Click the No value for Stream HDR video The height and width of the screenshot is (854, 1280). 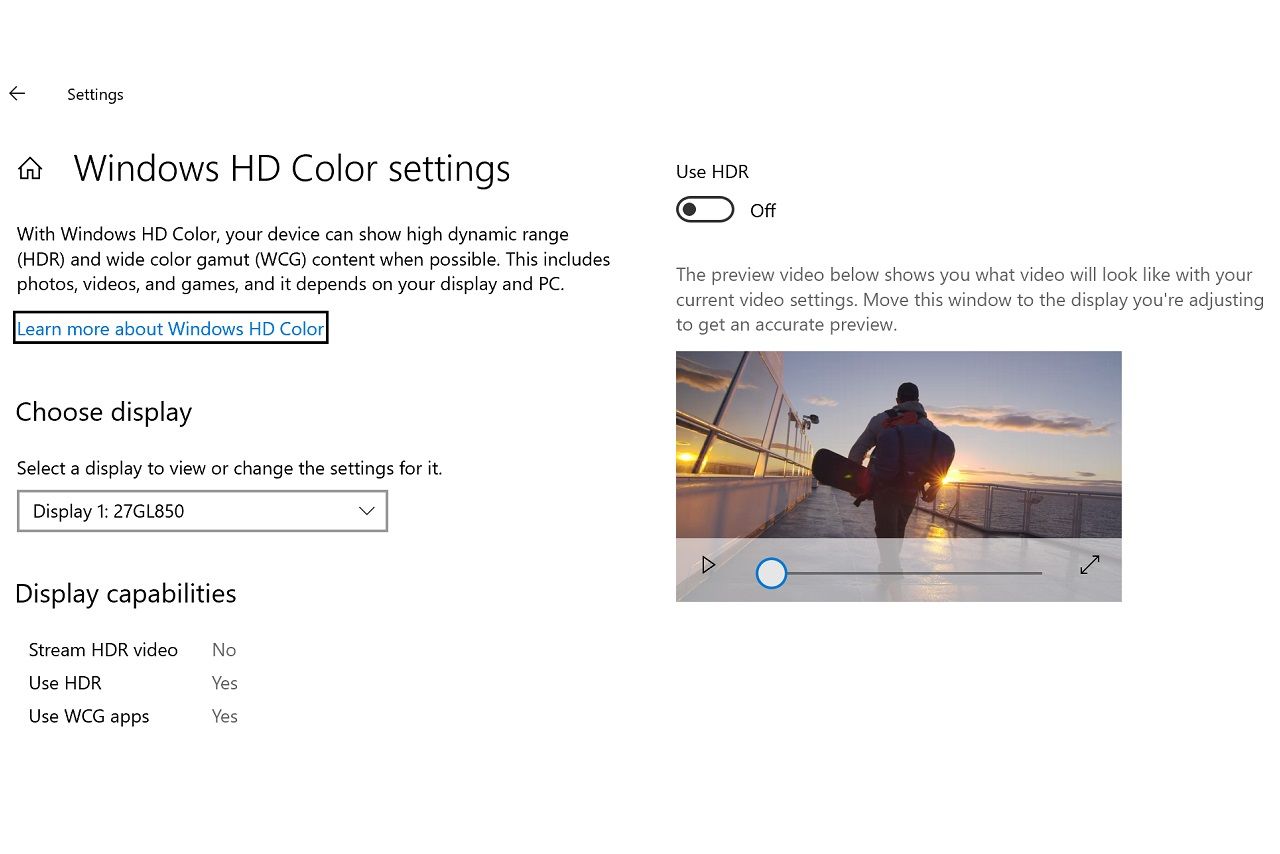(224, 650)
